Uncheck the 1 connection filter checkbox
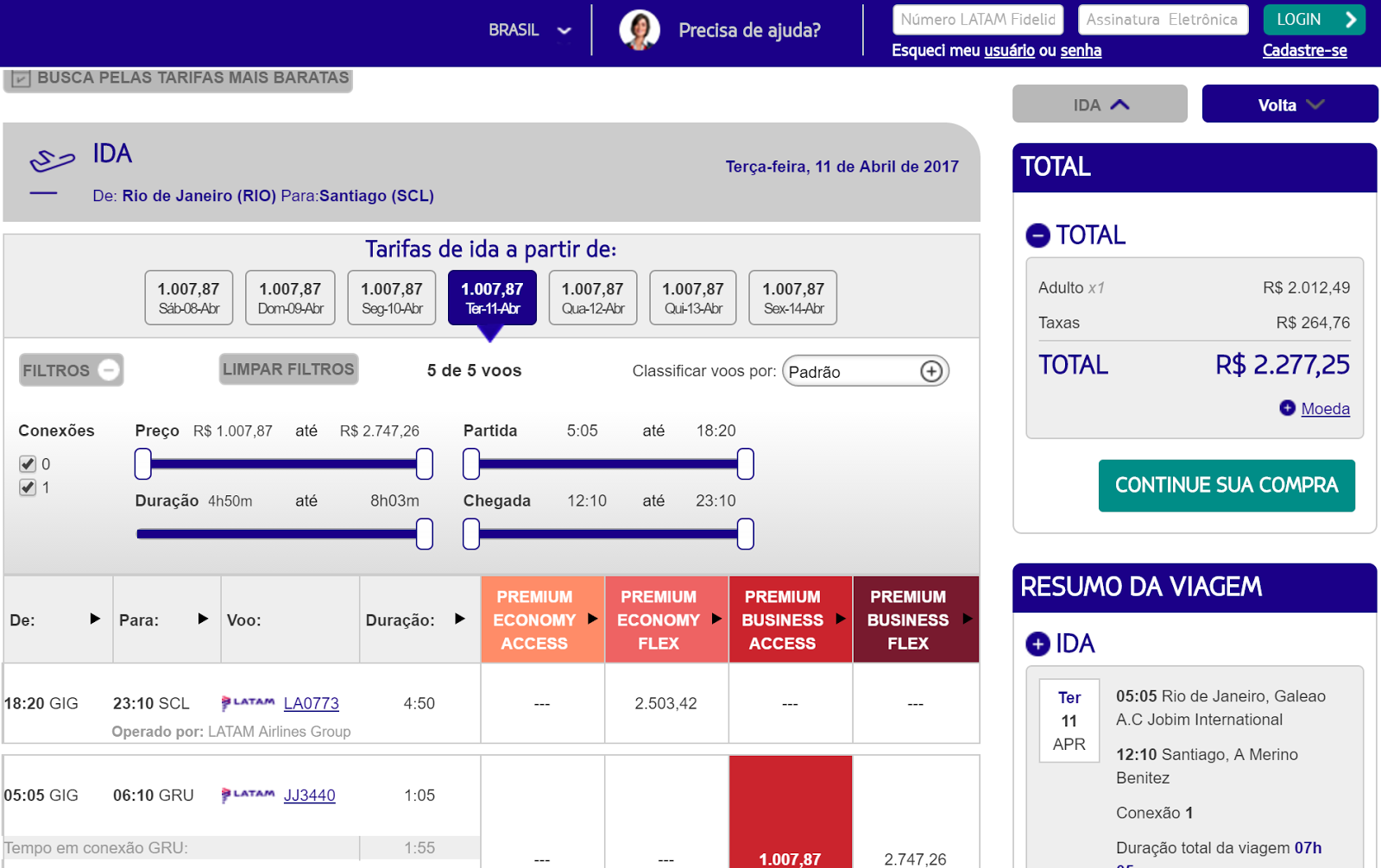The width and height of the screenshot is (1381, 868). point(28,487)
